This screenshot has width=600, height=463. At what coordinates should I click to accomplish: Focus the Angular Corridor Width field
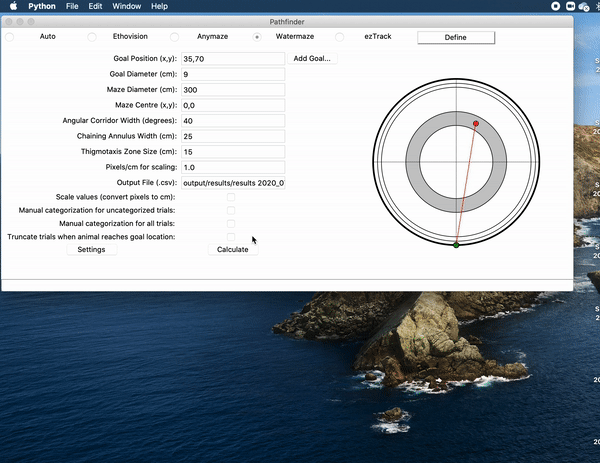tap(233, 121)
